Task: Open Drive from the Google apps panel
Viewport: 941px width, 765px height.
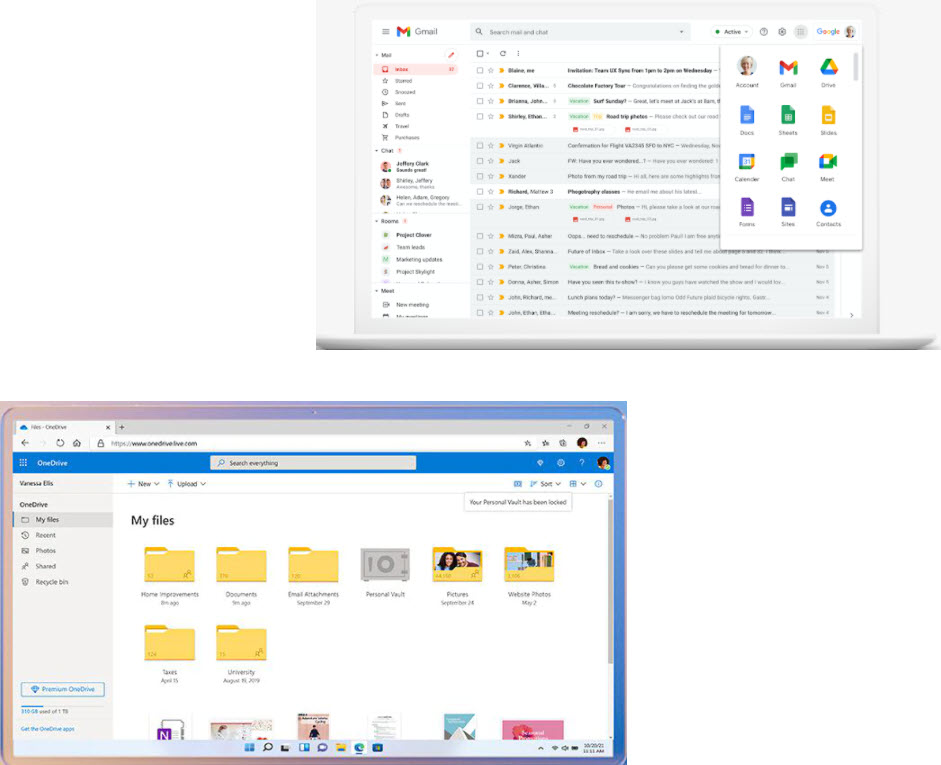Action: (828, 72)
